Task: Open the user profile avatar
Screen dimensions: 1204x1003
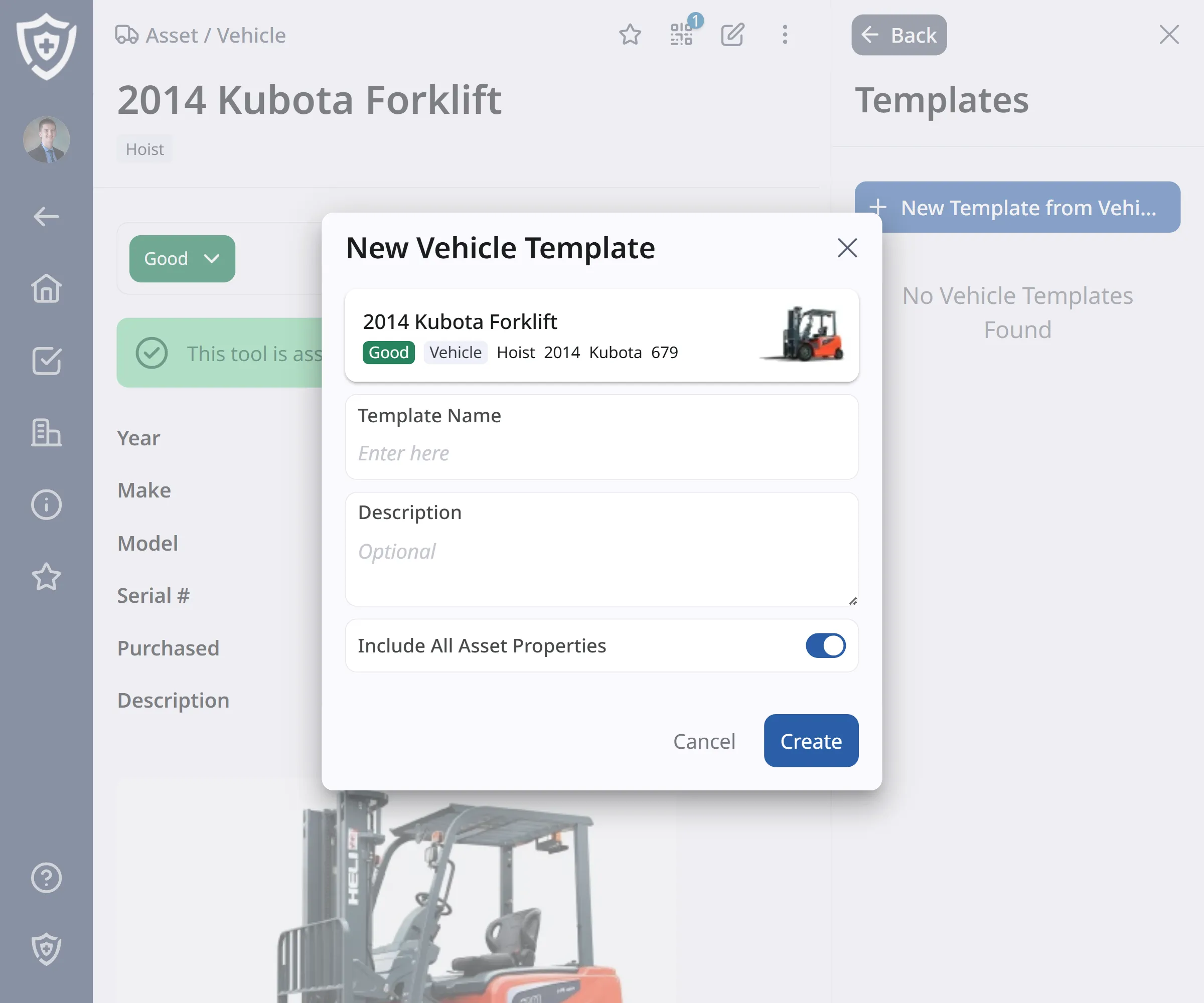Action: tap(47, 140)
